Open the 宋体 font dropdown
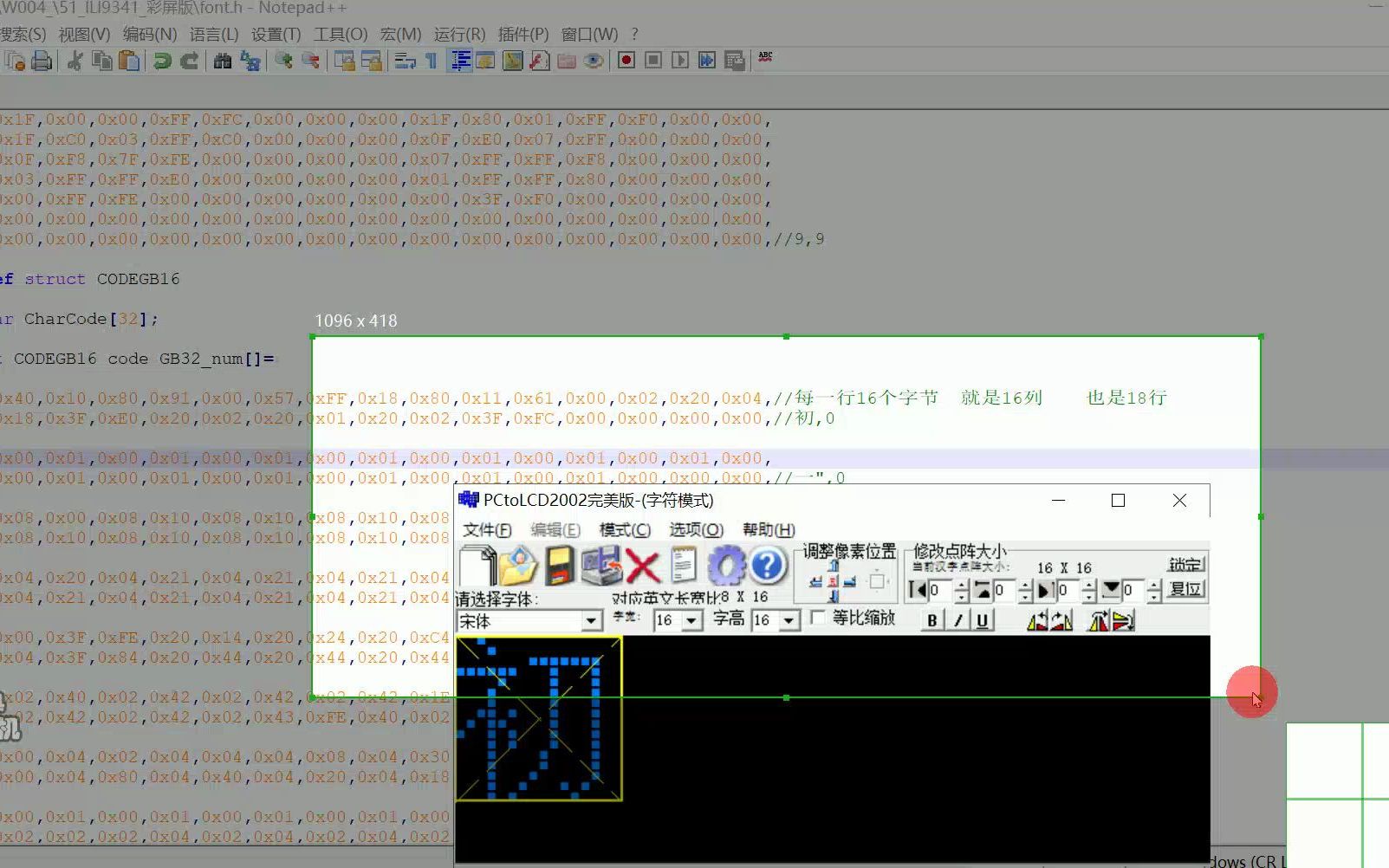Viewport: 1389px width, 868px height. [x=591, y=621]
